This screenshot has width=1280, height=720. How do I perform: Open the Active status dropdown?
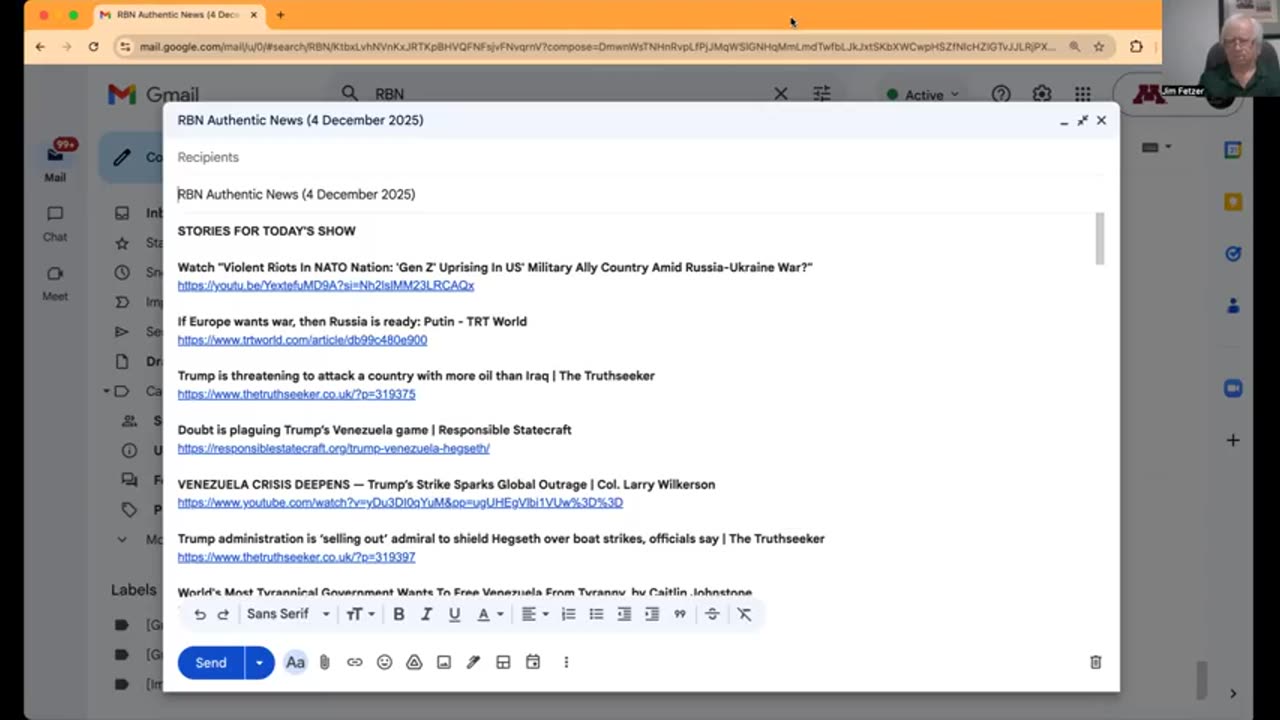923,95
